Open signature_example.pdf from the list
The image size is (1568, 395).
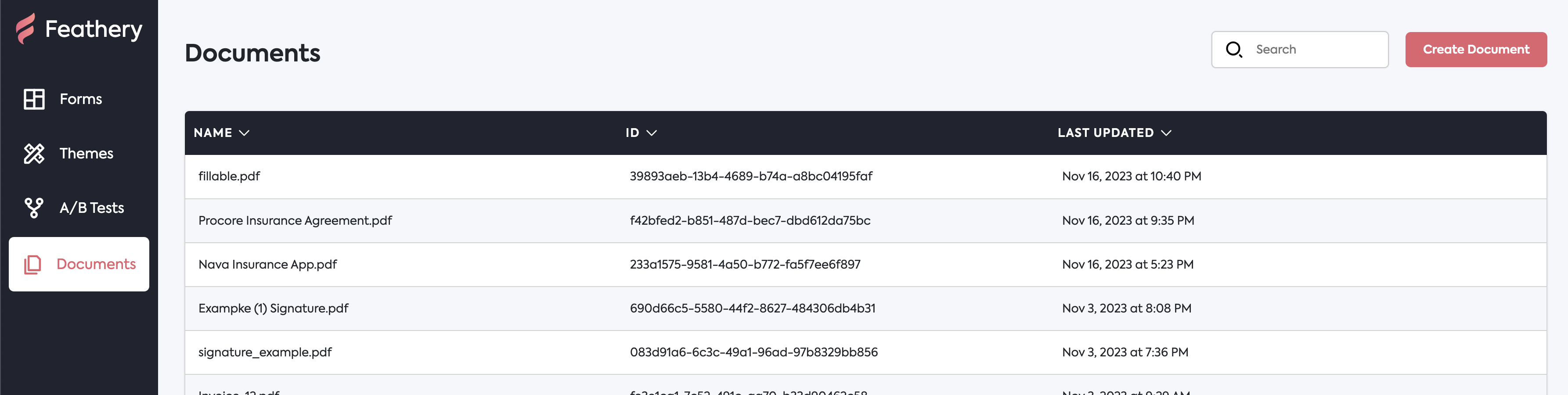pyautogui.click(x=265, y=352)
